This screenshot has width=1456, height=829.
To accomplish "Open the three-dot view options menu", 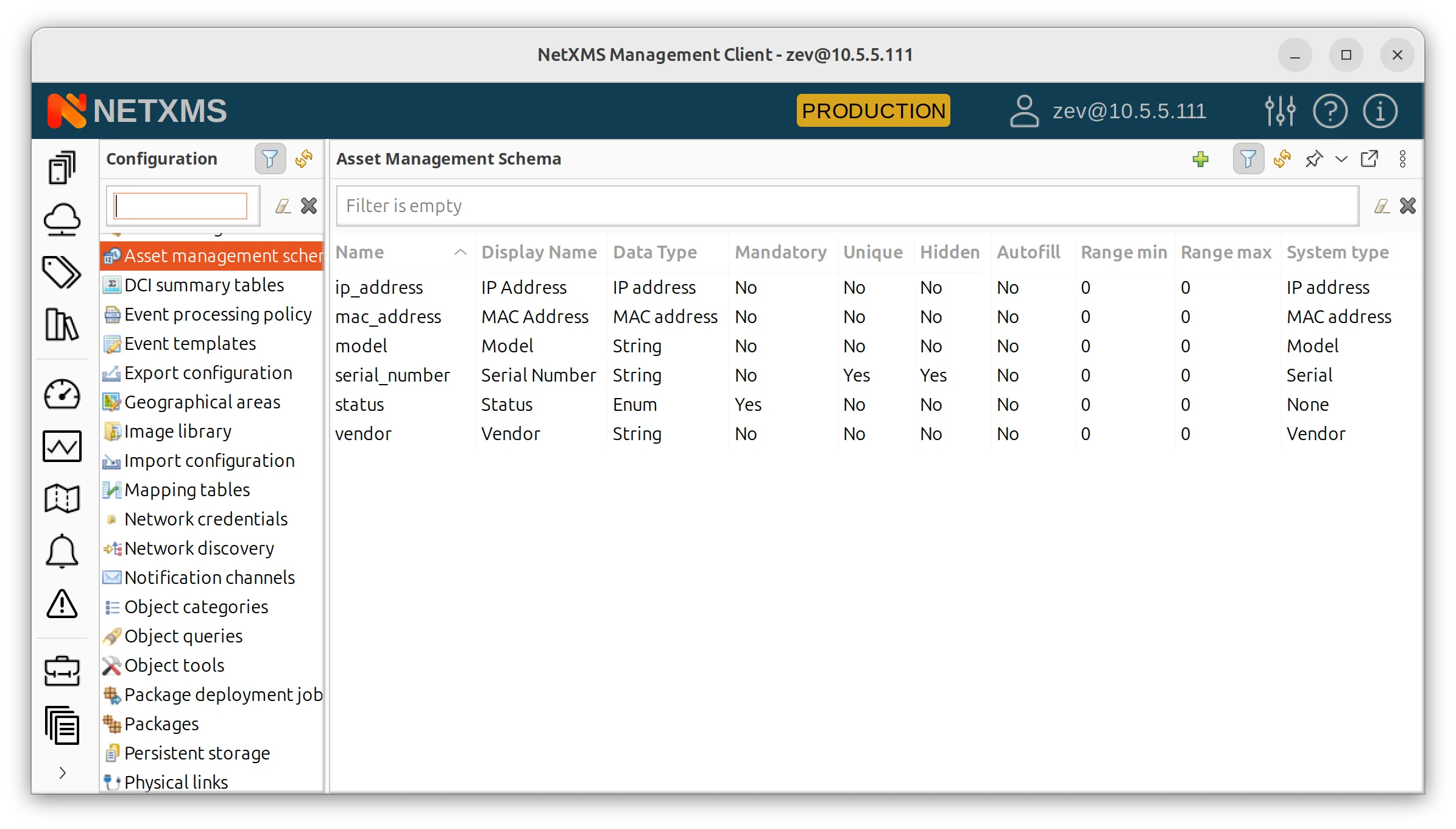I will (1401, 159).
